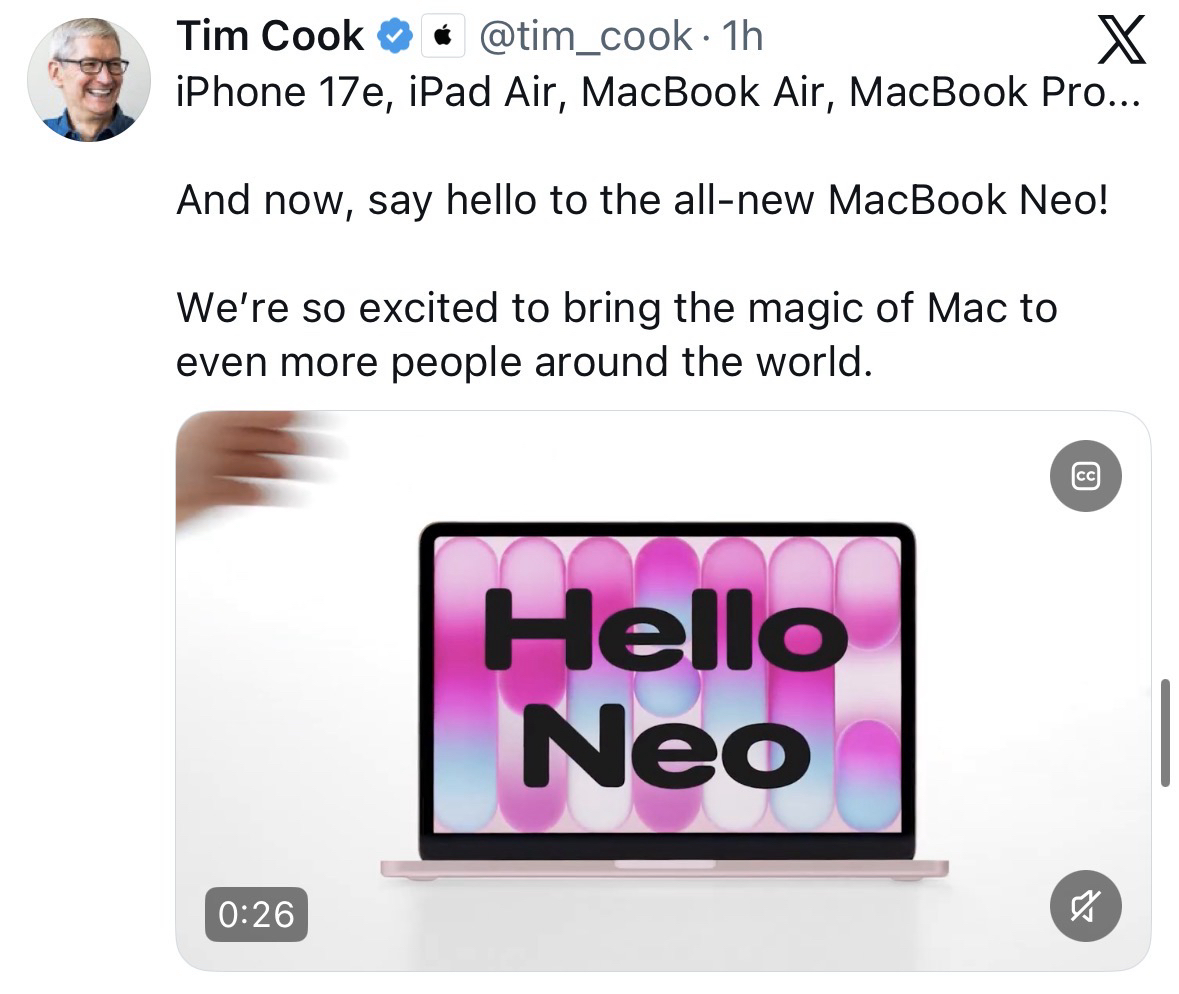Click the 'We're so excited' paragraph
The image size is (1179, 994).
(x=617, y=335)
